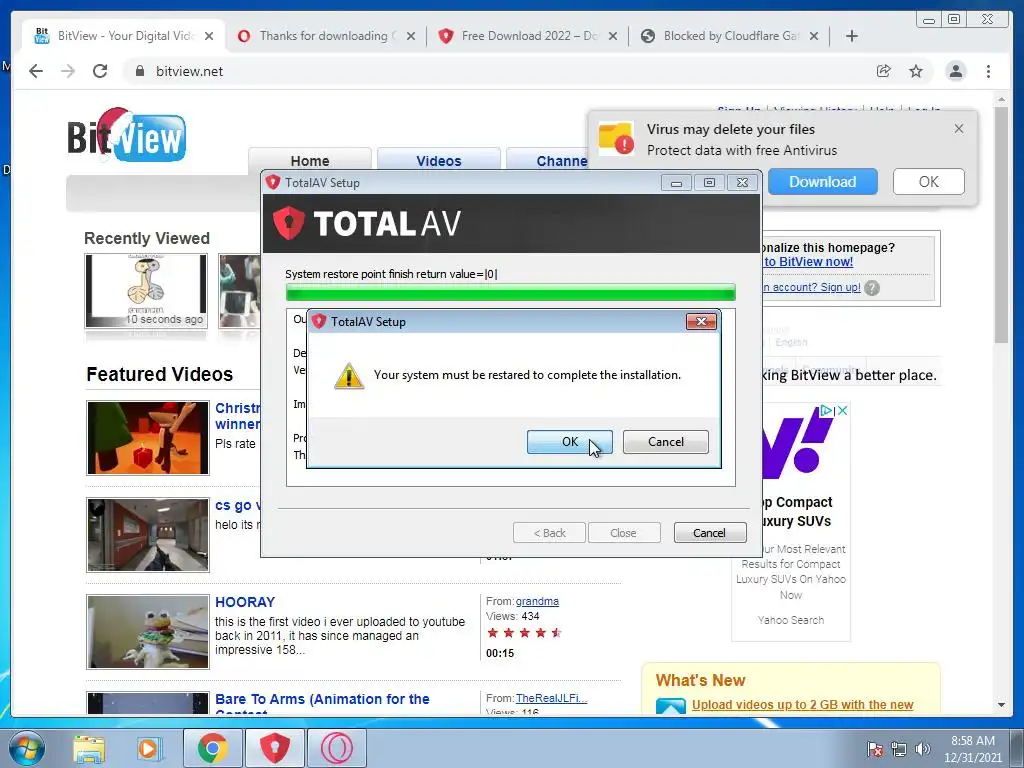
Task: Click the TotalAV shield taskbar icon
Action: [x=274, y=748]
